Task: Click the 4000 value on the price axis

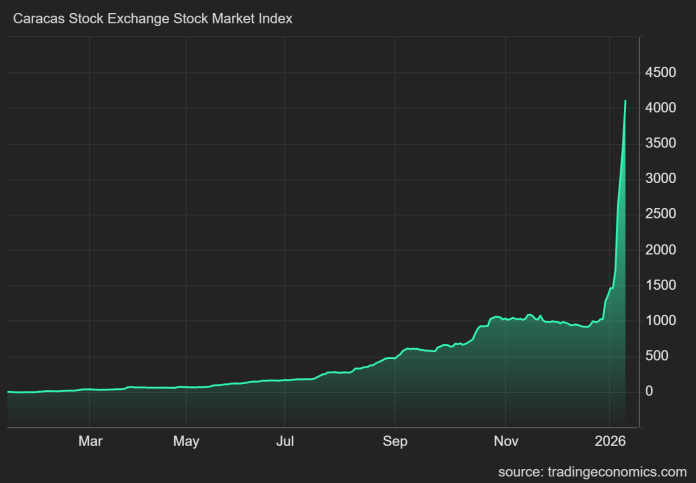Action: pos(661,109)
